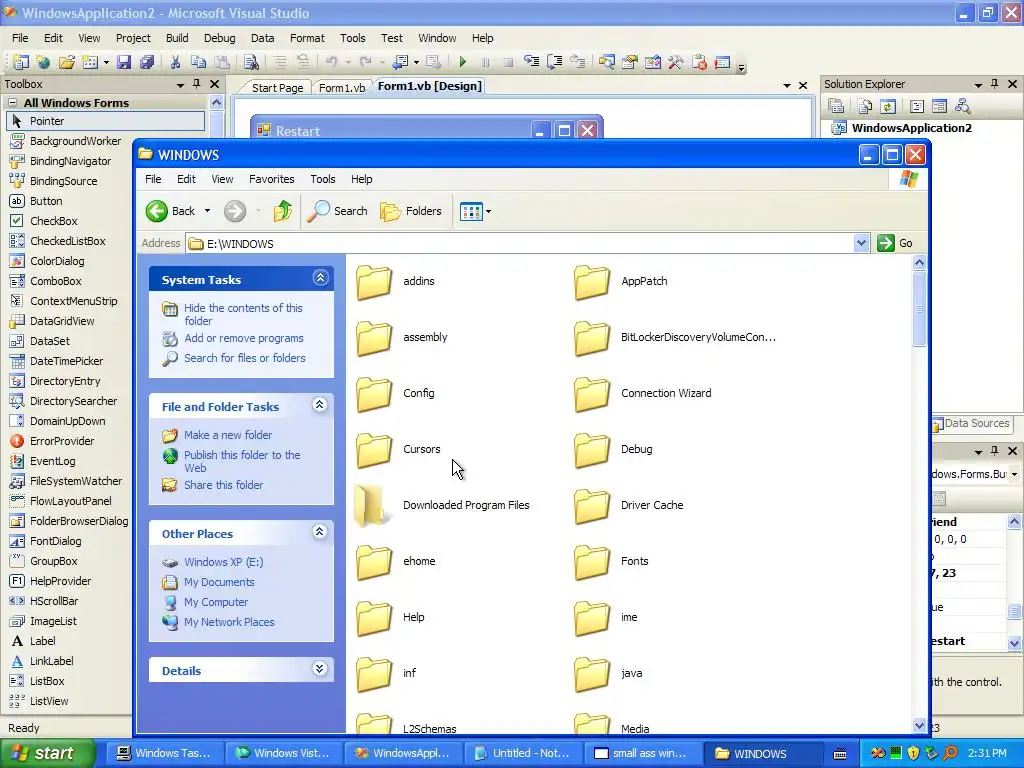Click View Designer icon in Solution Explorer

939,106
